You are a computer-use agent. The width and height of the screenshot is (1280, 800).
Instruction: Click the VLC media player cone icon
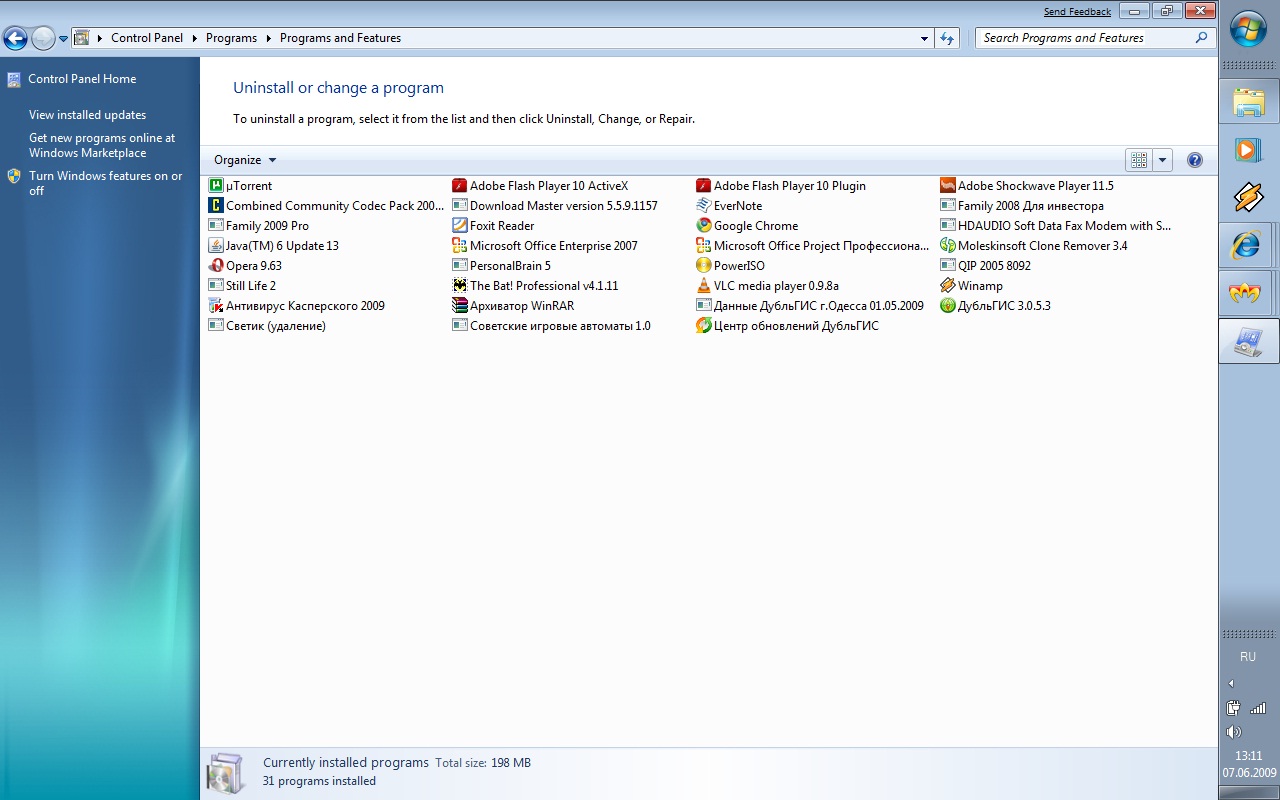click(704, 286)
